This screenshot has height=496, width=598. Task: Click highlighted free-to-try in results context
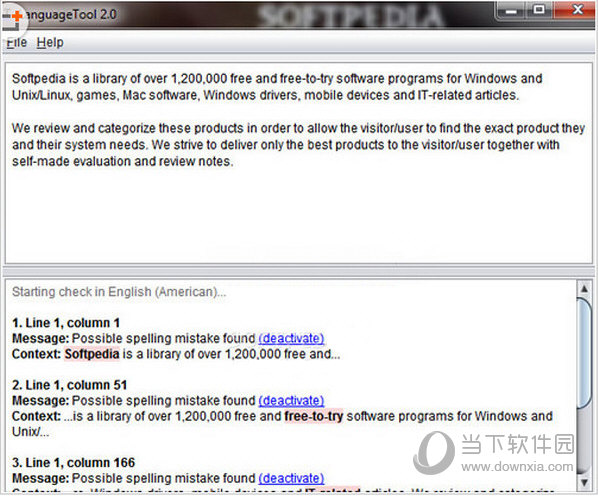(313, 416)
